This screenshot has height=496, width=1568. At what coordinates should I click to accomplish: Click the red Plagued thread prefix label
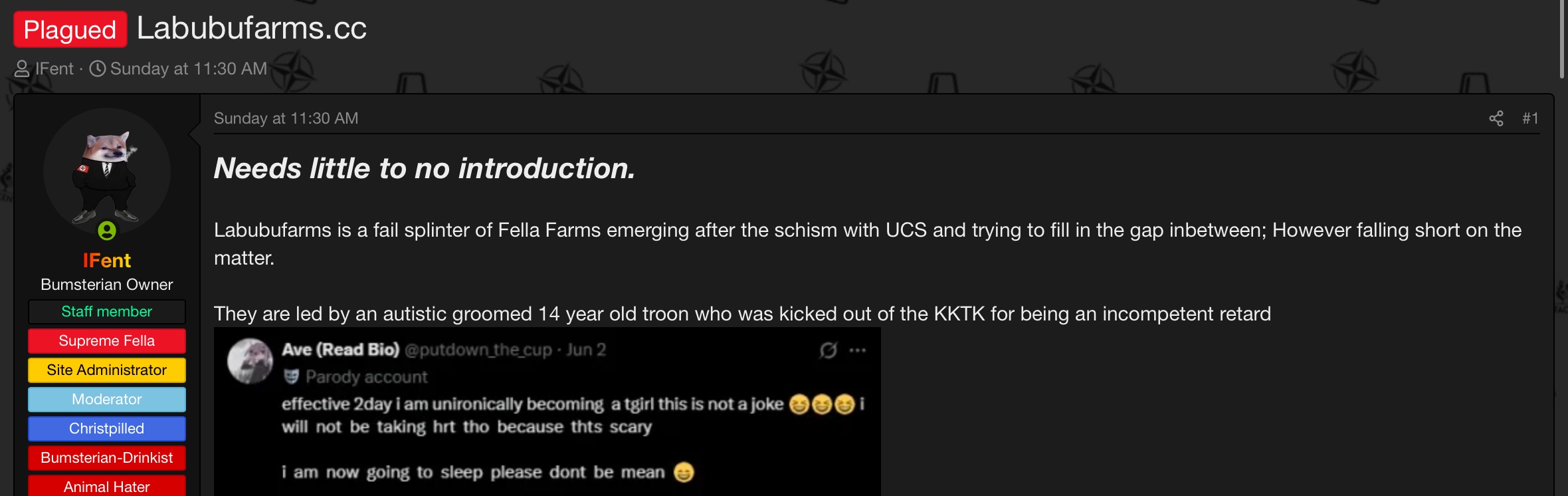tap(70, 29)
